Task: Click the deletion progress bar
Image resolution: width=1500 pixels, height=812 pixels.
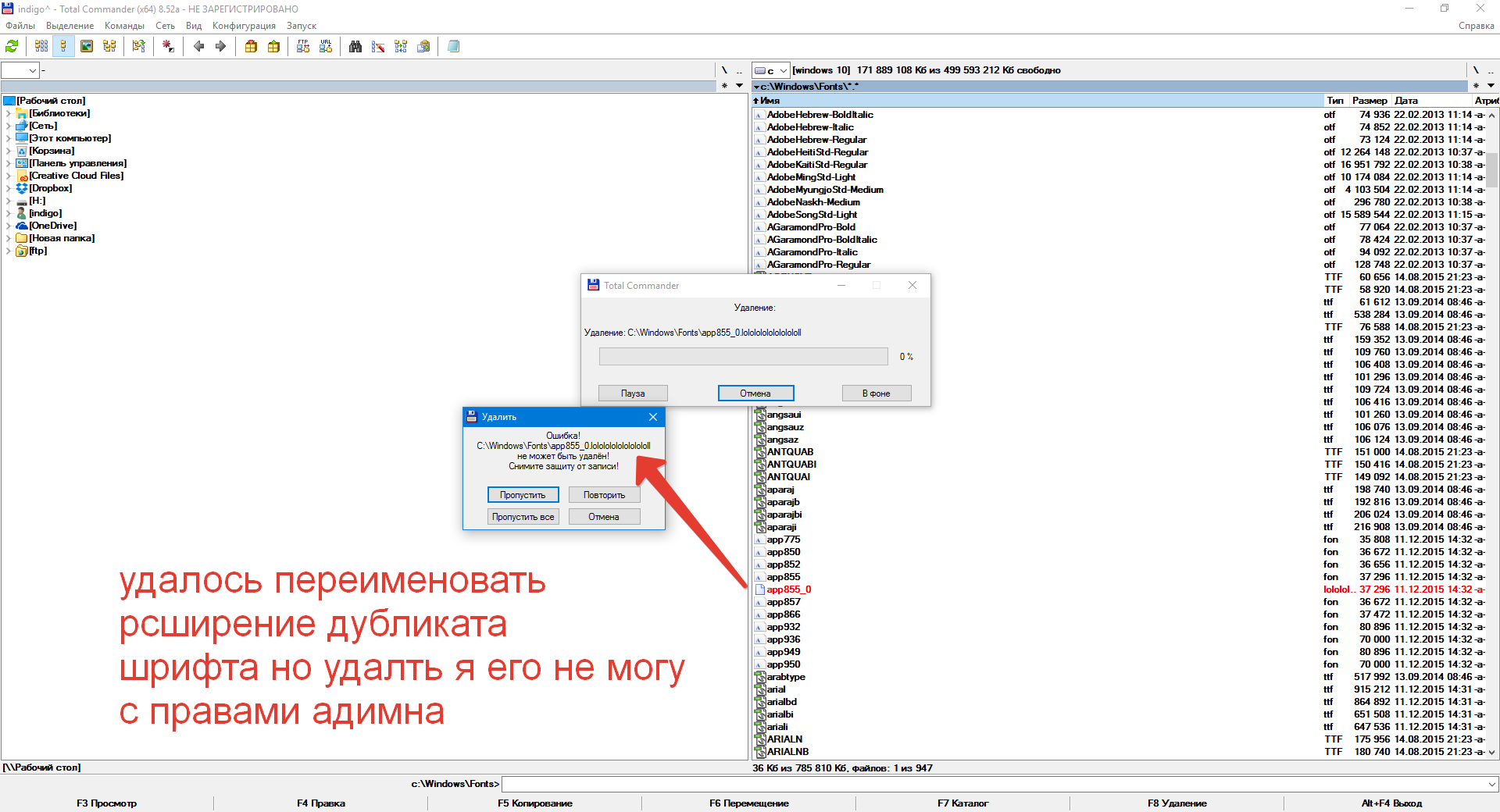Action: click(744, 357)
